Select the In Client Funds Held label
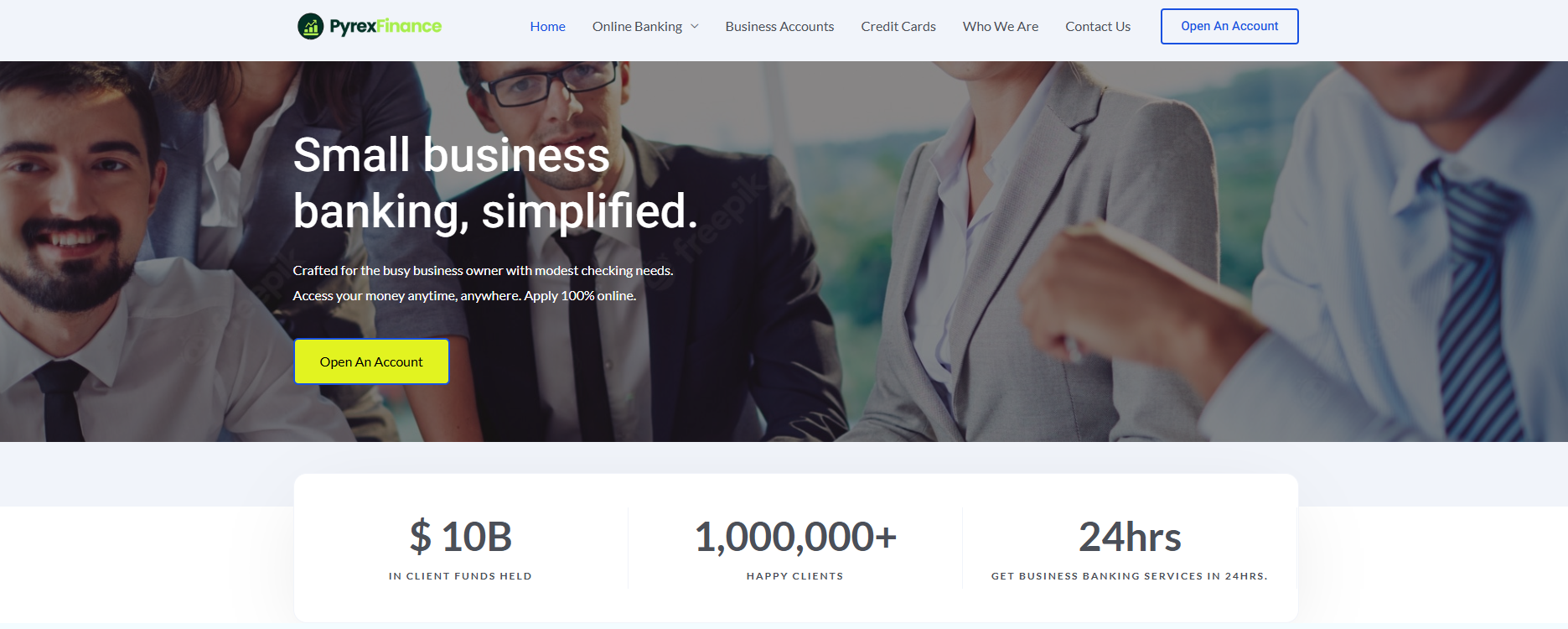Screen dimensions: 1568x629 (x=460, y=576)
